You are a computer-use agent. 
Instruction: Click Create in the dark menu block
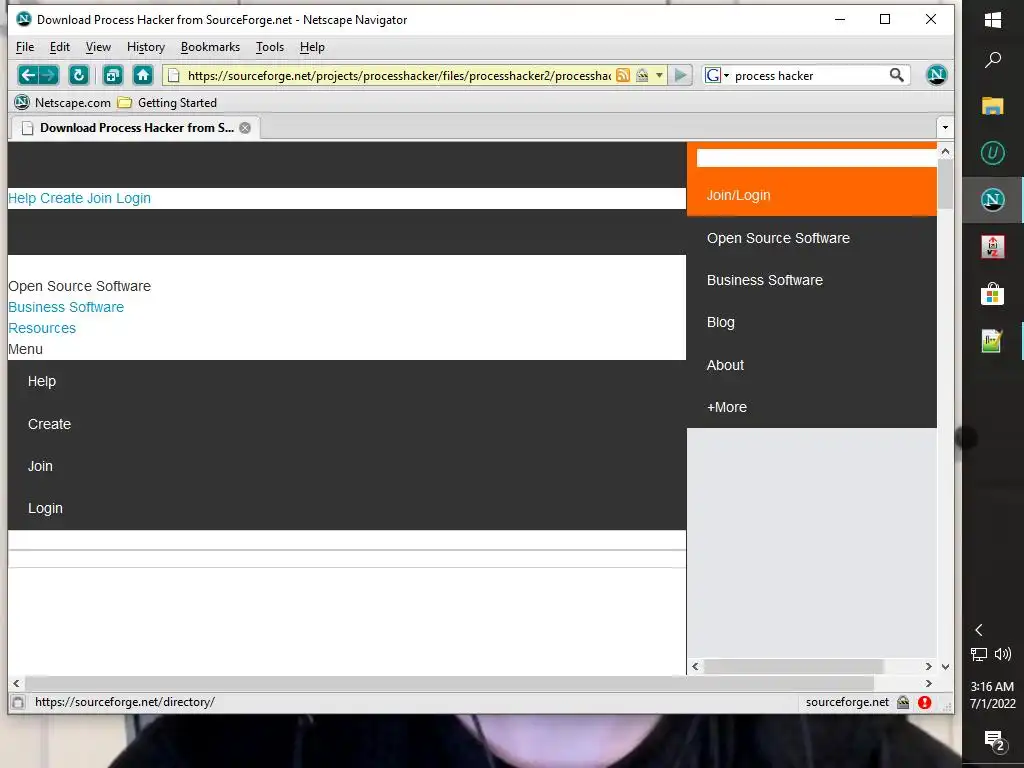pyautogui.click(x=49, y=424)
